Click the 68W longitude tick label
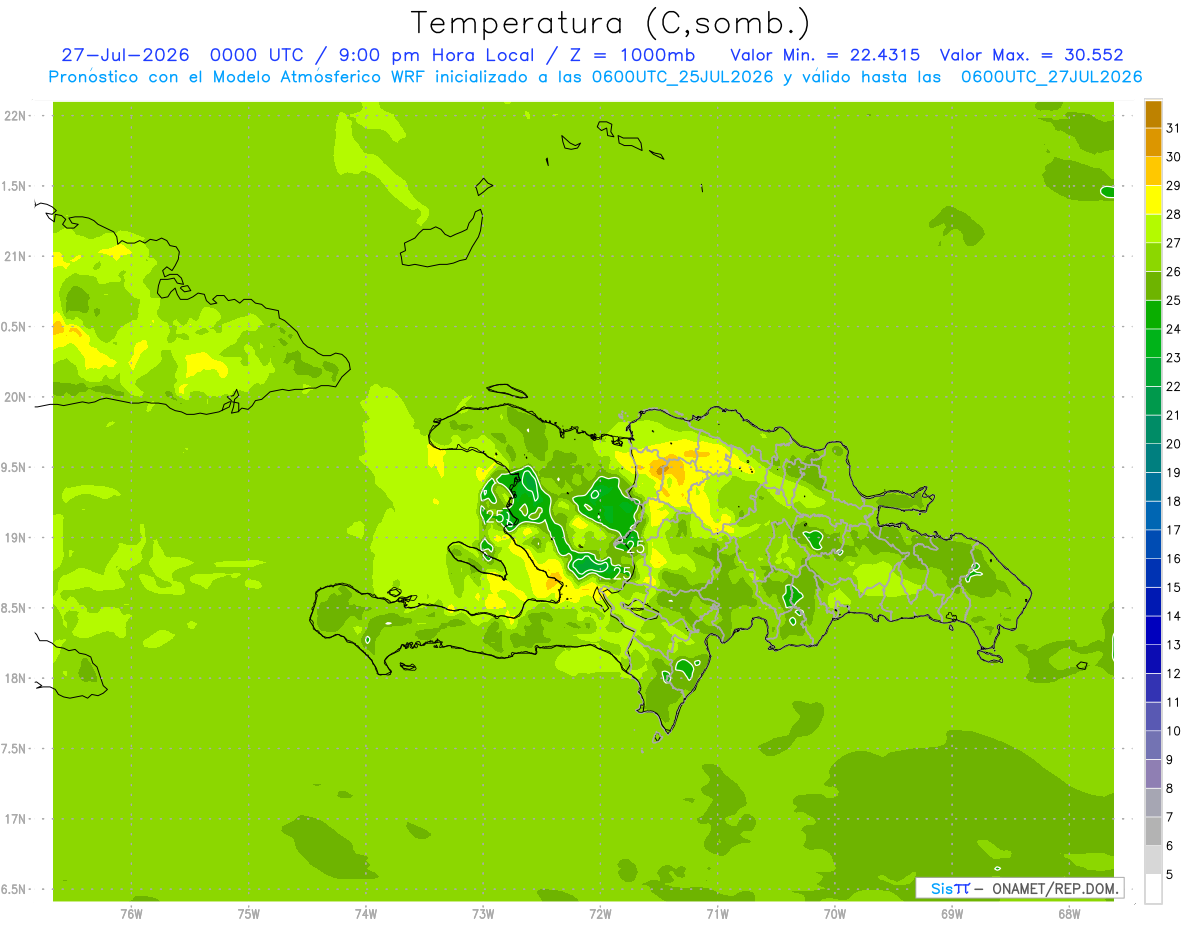The height and width of the screenshot is (927, 1200). point(1069,914)
